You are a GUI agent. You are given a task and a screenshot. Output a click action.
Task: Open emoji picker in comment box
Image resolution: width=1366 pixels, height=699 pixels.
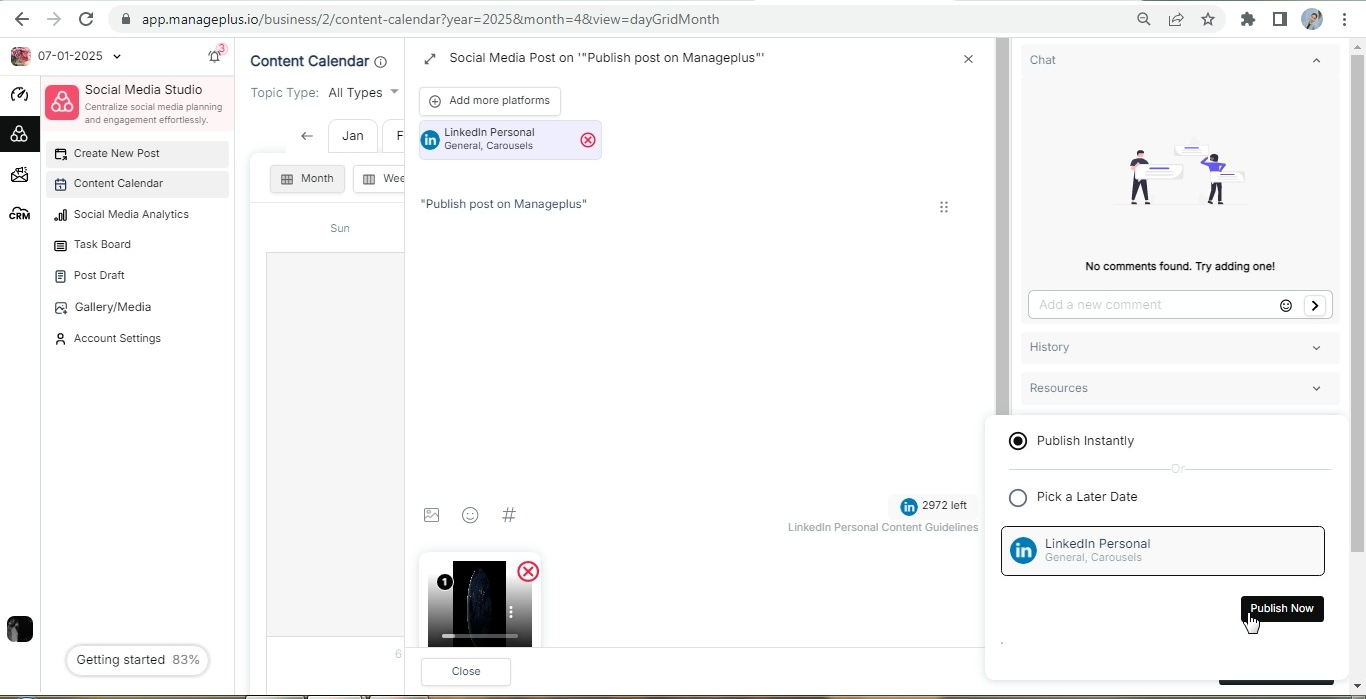(x=1286, y=305)
